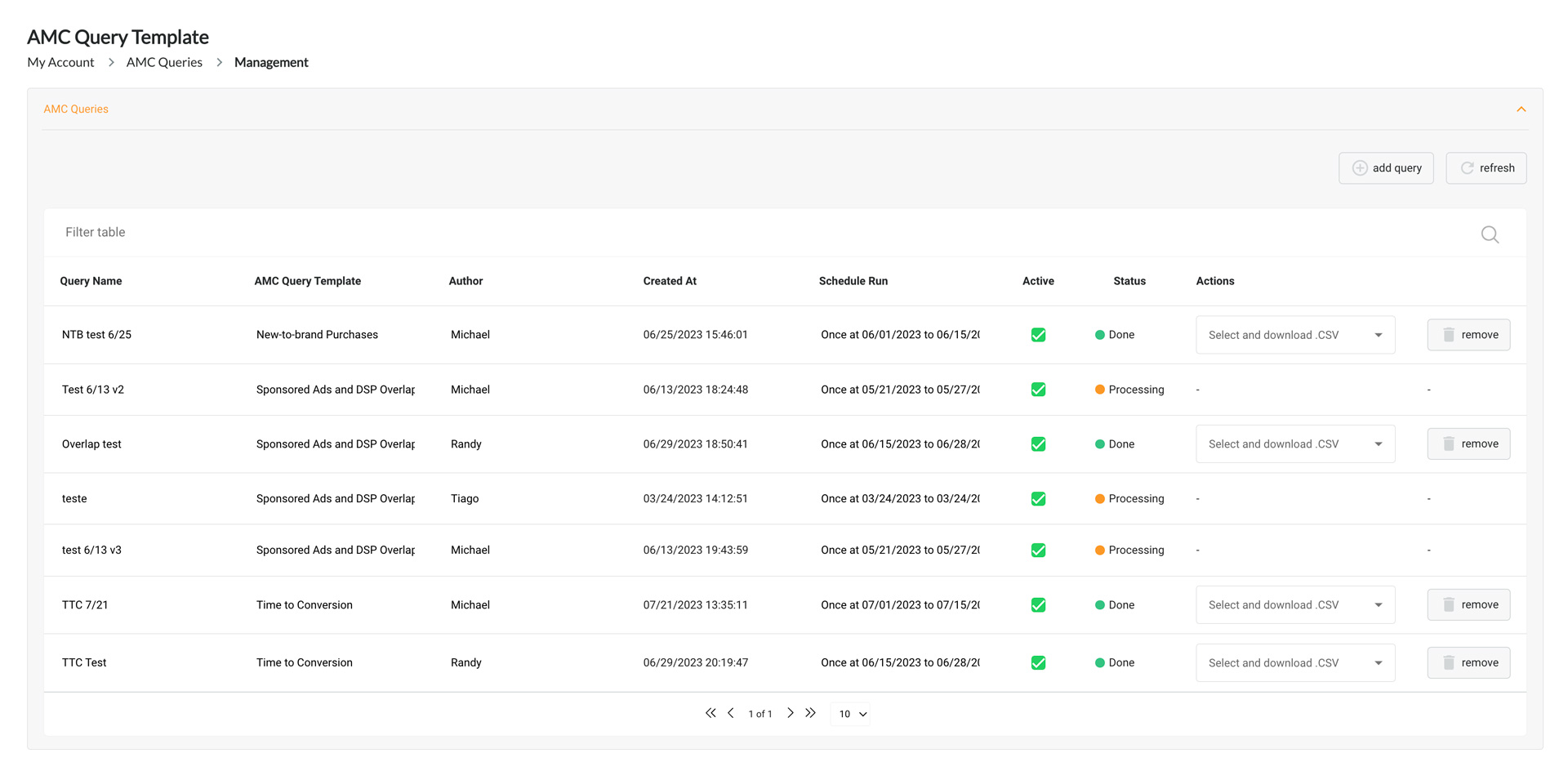
Task: Remove the TTC 7/21 query
Action: pyautogui.click(x=1468, y=605)
